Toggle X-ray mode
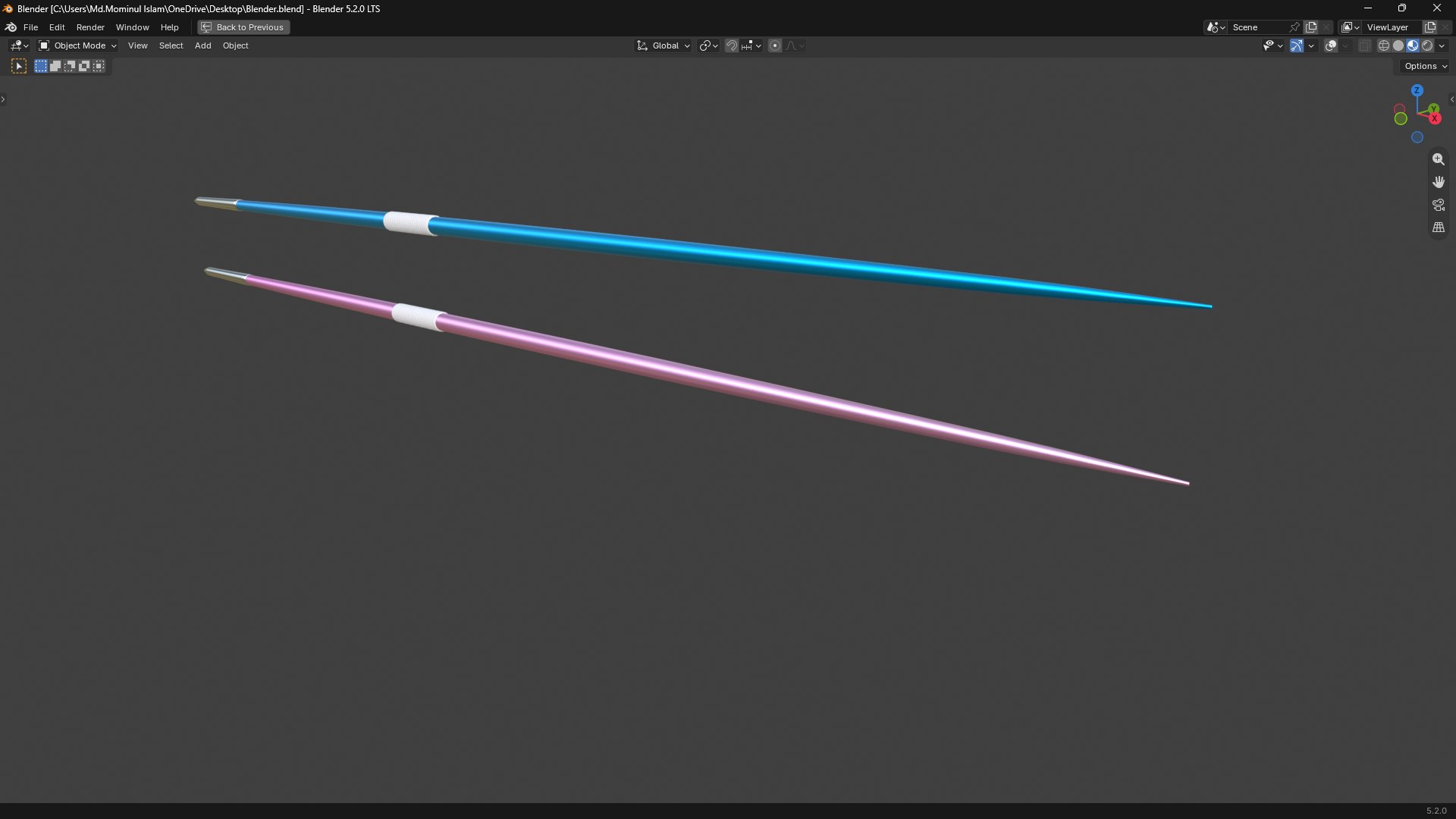 [1364, 45]
